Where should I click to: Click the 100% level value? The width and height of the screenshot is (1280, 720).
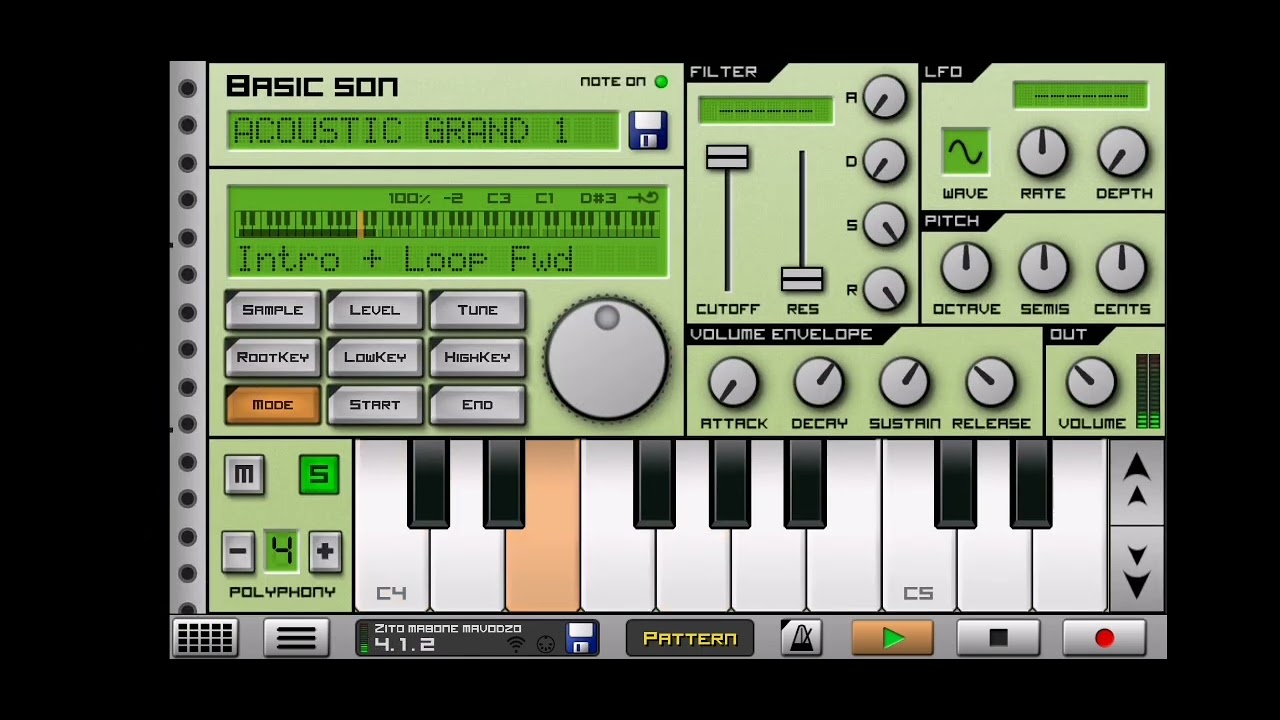(x=409, y=198)
